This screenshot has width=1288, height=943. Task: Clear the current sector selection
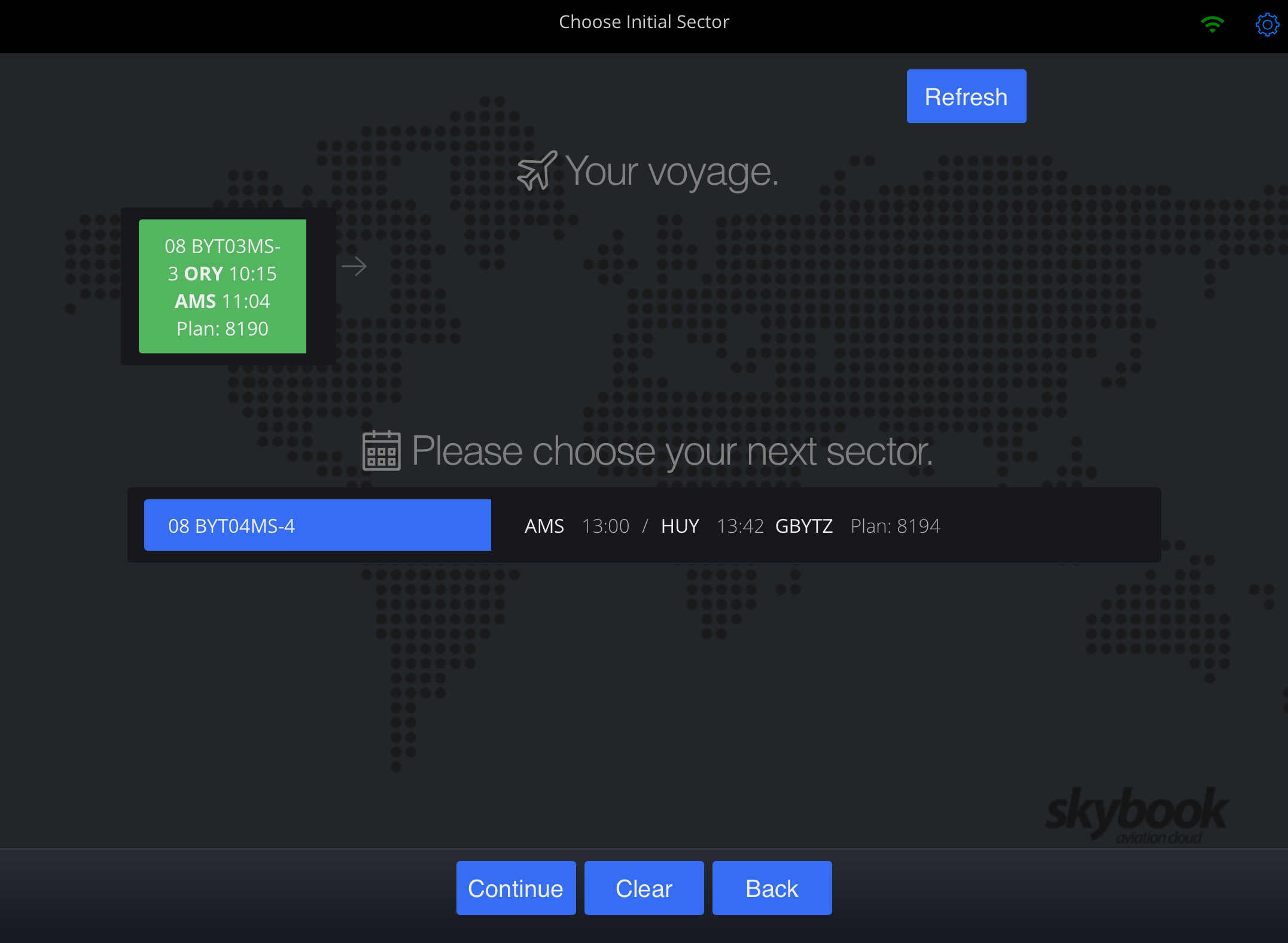pos(644,887)
